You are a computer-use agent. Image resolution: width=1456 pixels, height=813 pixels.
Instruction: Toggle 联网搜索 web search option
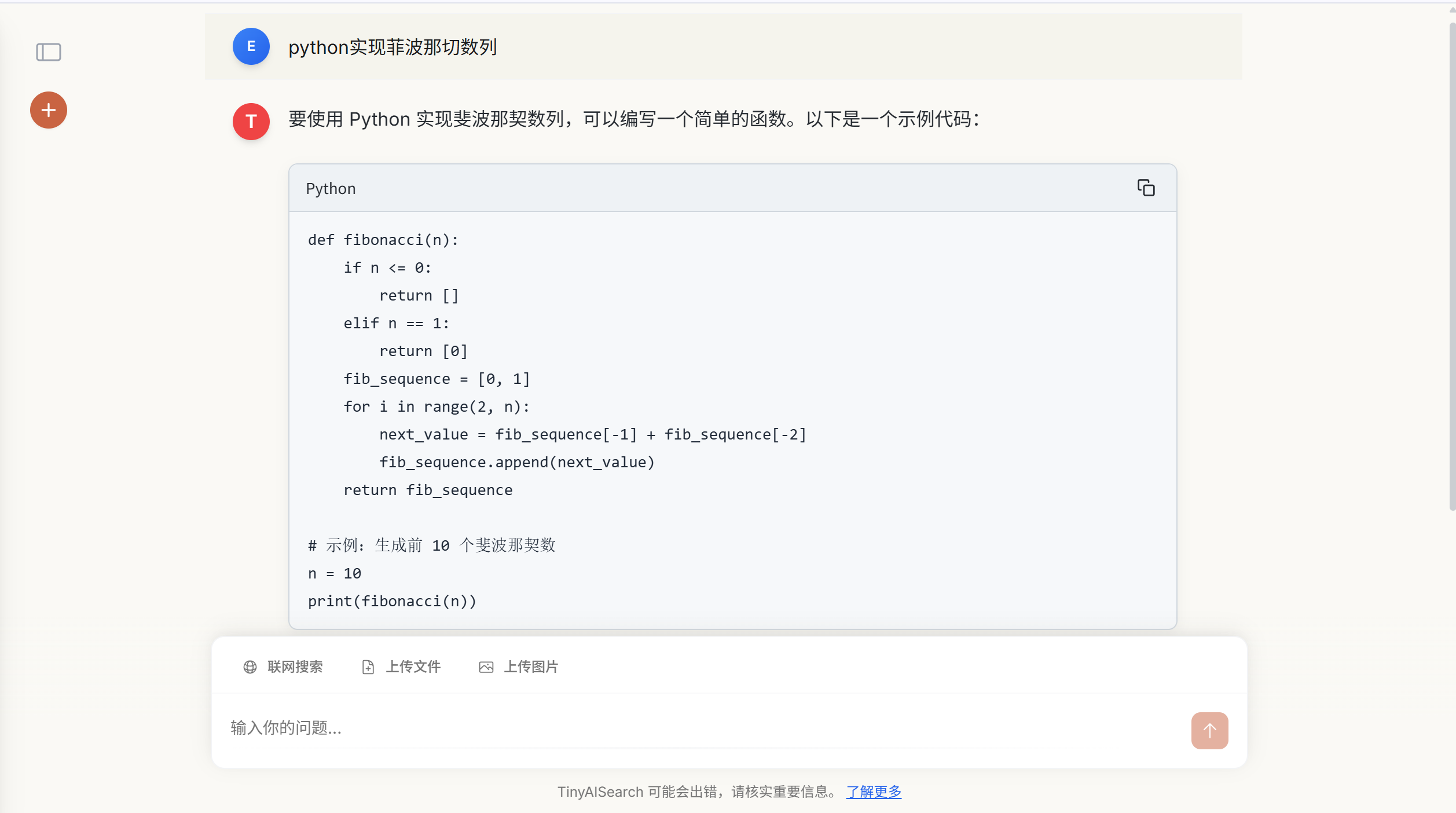[x=295, y=667]
